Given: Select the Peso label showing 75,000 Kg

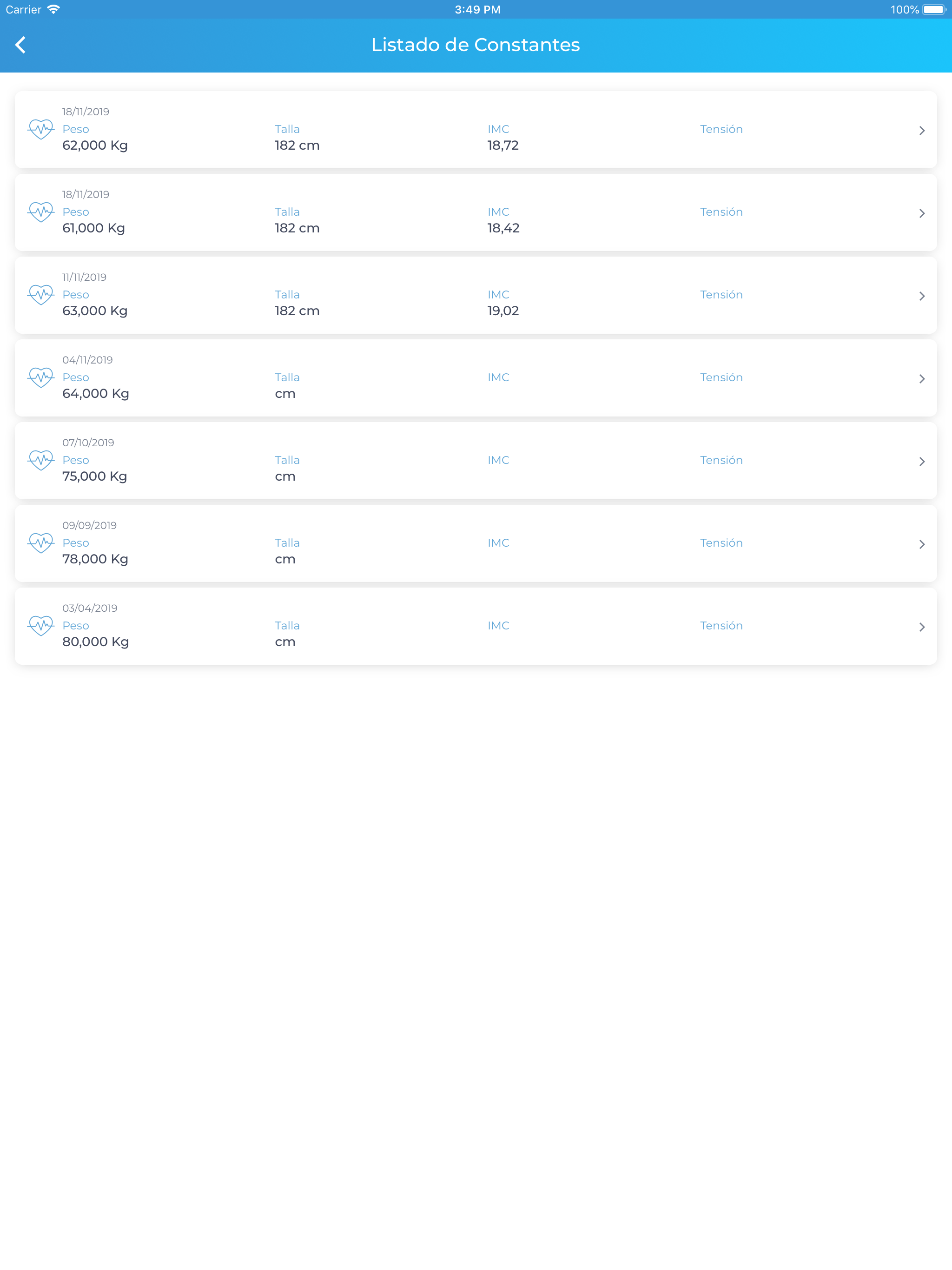Looking at the screenshot, I should click(x=75, y=460).
